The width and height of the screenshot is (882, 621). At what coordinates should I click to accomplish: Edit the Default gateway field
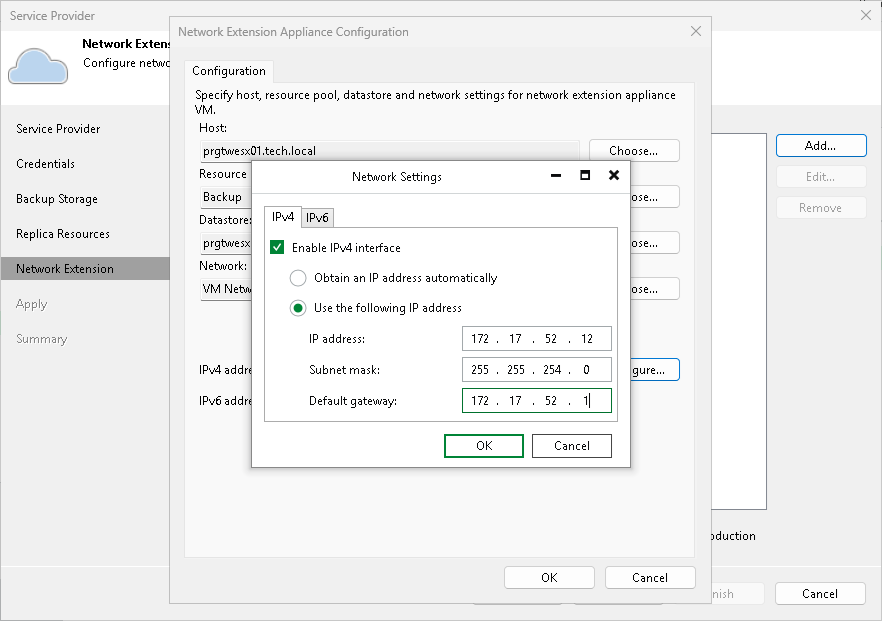536,400
